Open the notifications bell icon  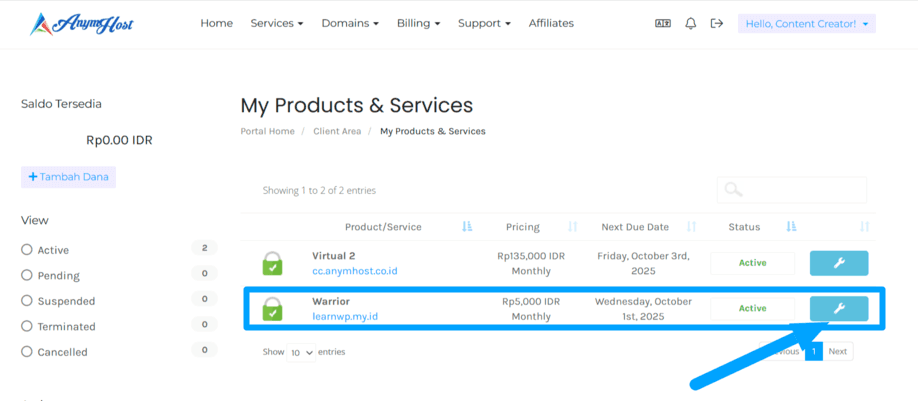pyautogui.click(x=691, y=23)
